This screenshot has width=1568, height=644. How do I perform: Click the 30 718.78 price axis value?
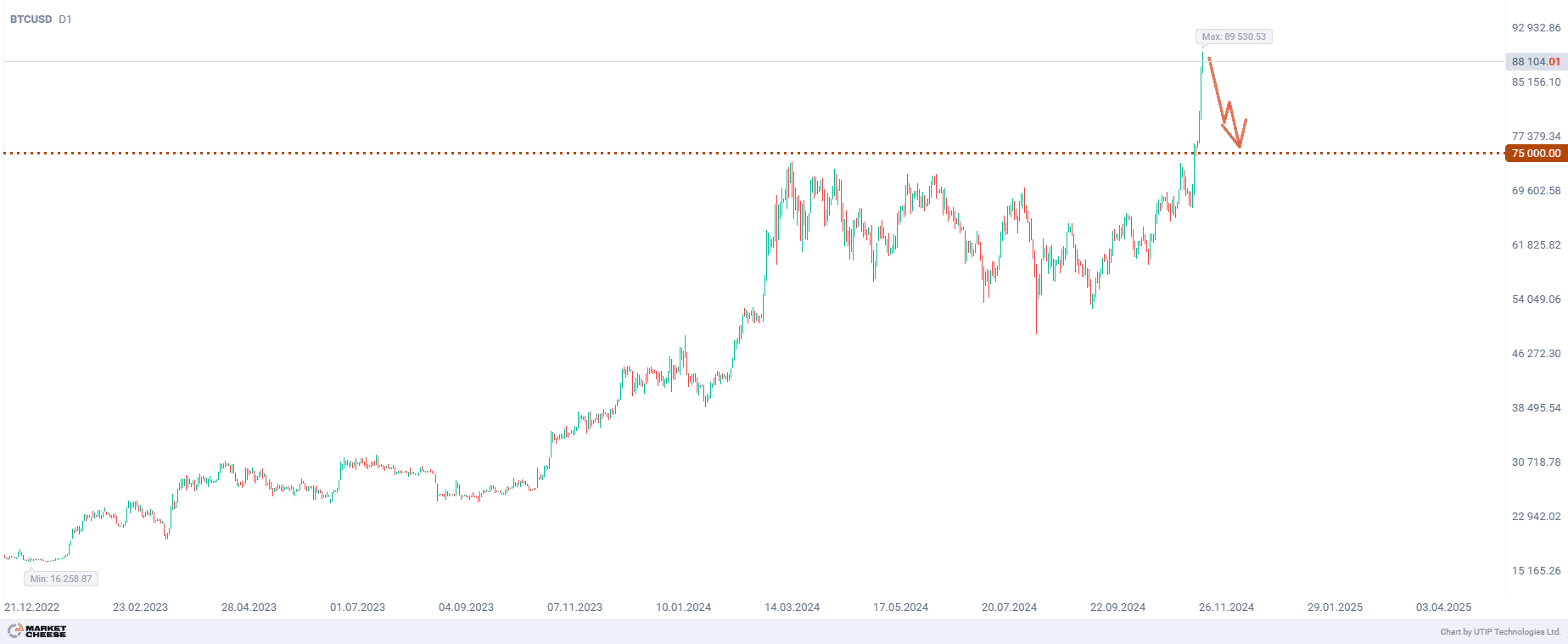[x=1536, y=462]
